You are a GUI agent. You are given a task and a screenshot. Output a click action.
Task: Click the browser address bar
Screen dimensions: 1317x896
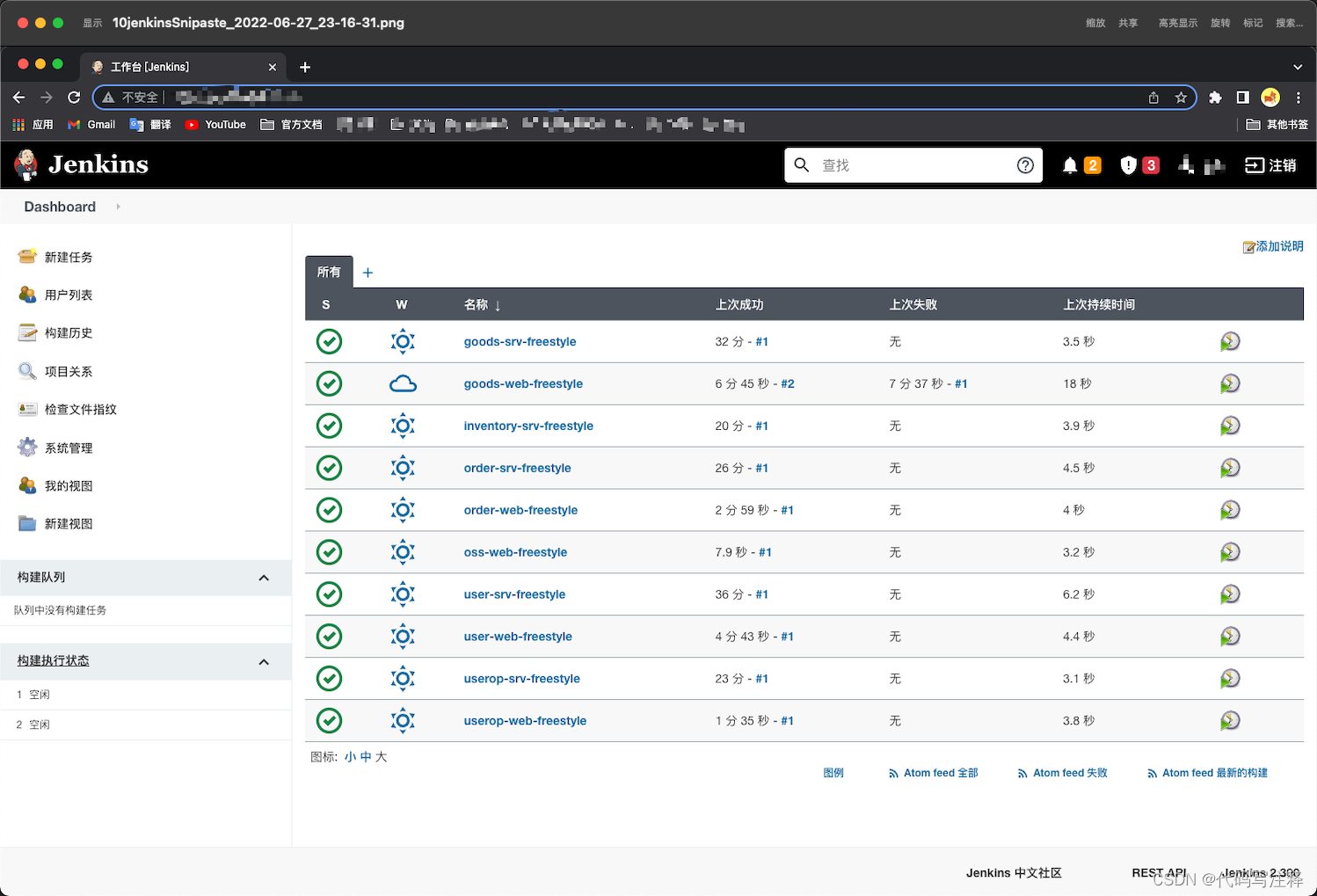pyautogui.click(x=644, y=98)
